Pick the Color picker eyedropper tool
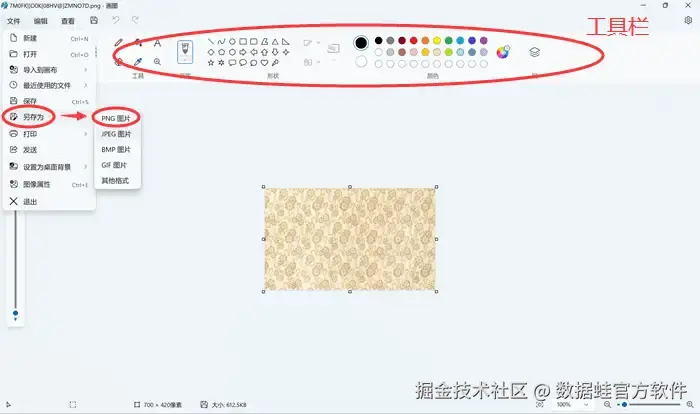This screenshot has height=414, width=700. (138, 62)
